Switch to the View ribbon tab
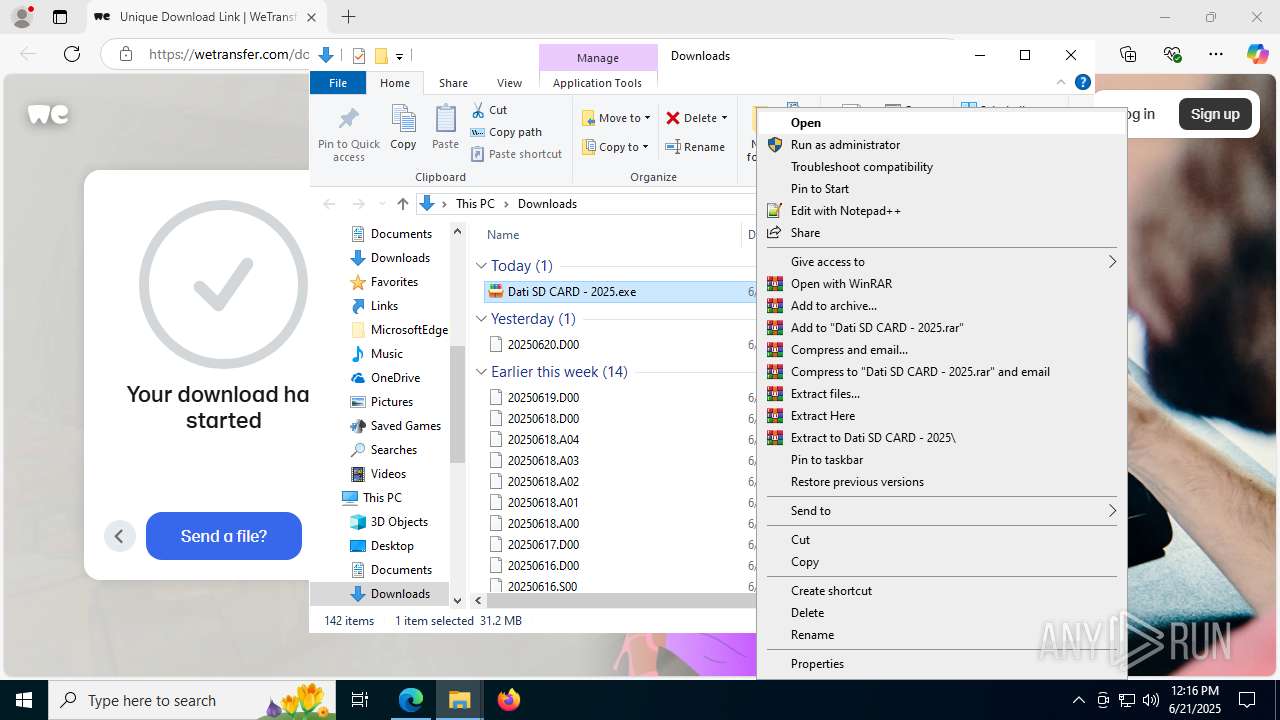 (509, 83)
